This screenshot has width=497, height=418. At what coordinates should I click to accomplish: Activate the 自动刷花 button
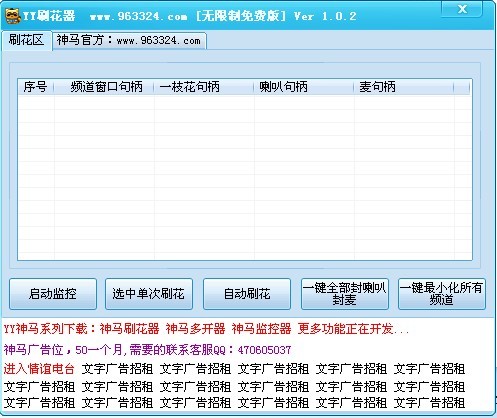(247, 294)
